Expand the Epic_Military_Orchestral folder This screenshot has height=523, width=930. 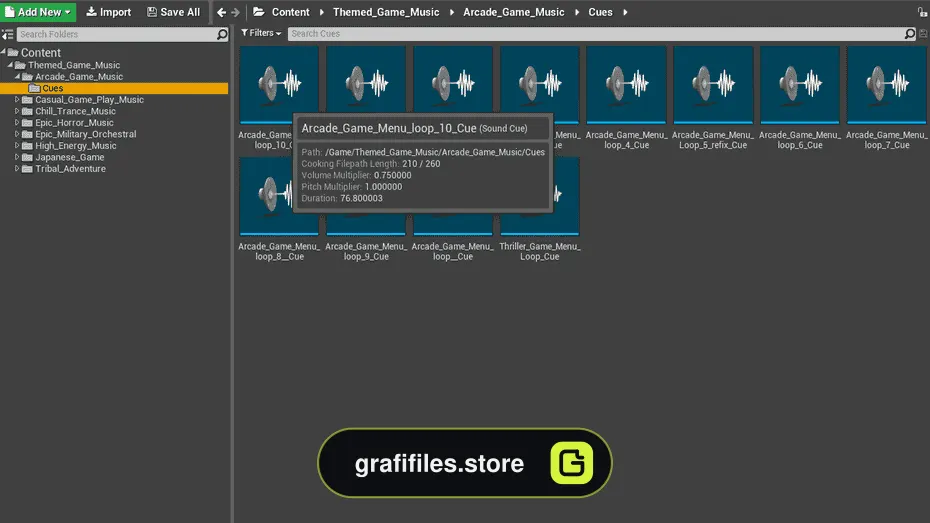17,134
